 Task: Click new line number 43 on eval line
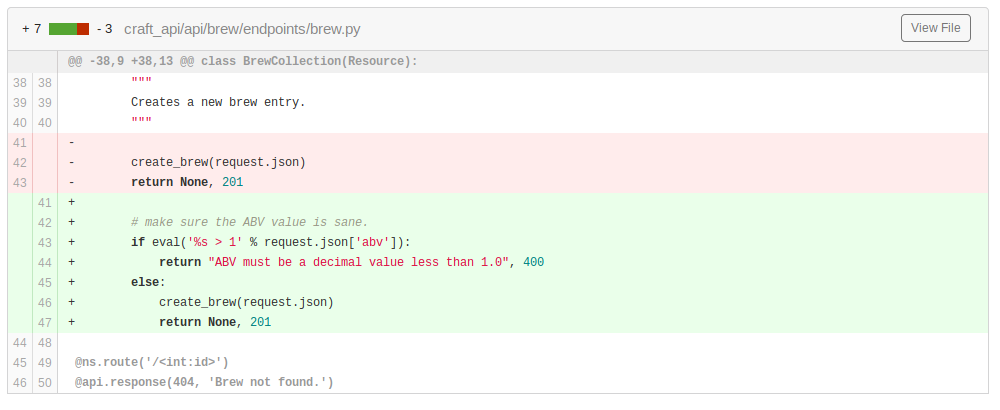coord(44,242)
